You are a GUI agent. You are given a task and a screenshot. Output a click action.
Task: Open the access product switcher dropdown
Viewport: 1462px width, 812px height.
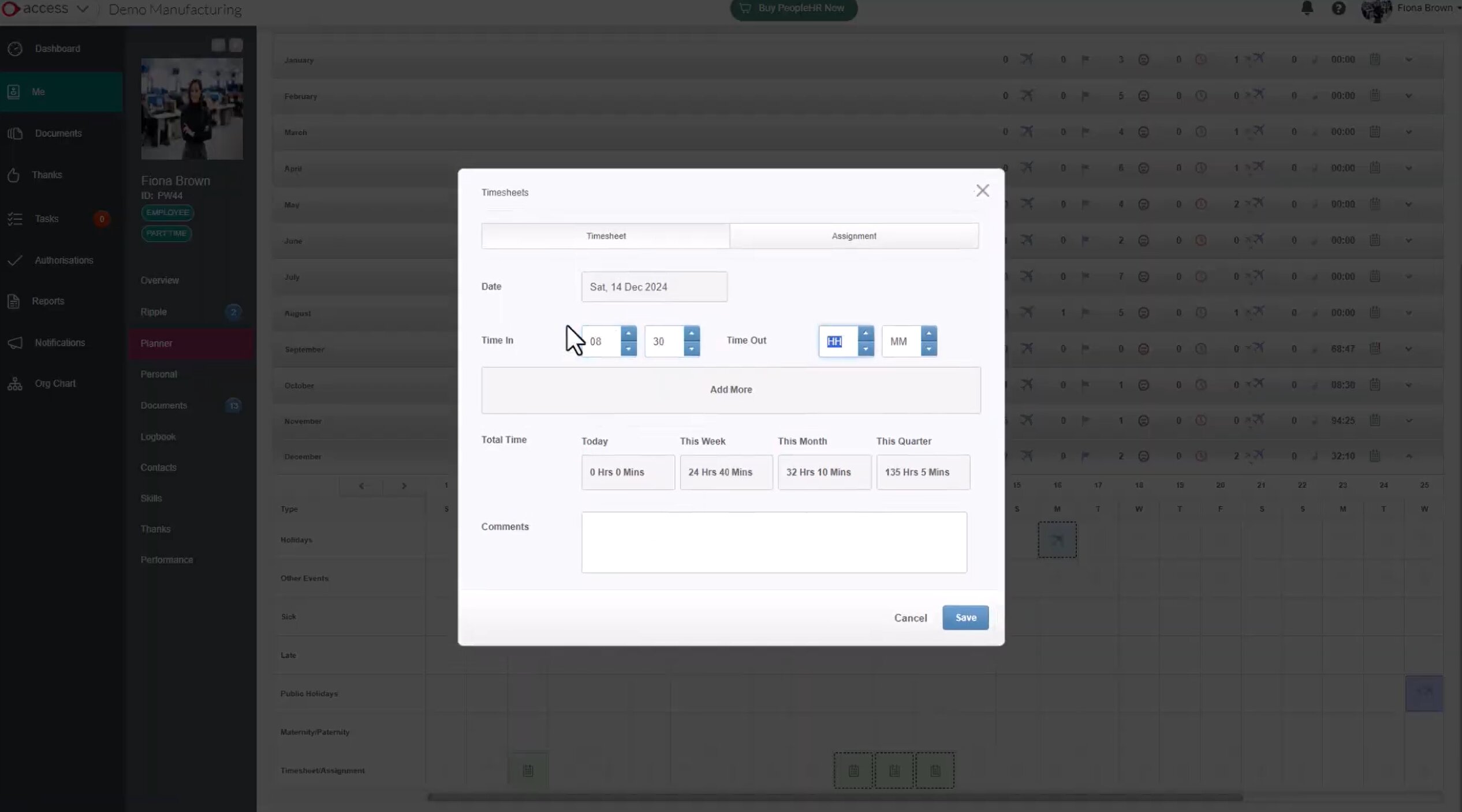[83, 9]
